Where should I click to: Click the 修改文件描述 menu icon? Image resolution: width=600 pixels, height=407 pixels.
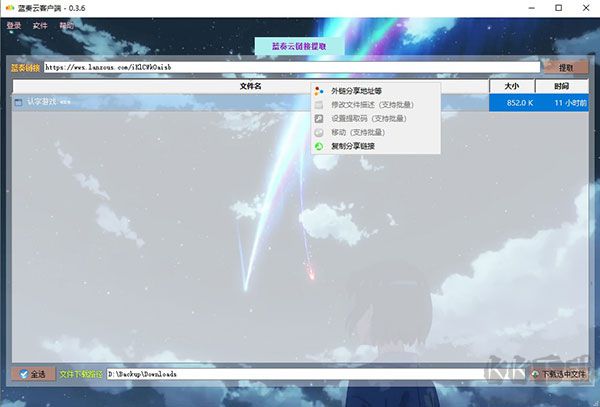click(319, 104)
